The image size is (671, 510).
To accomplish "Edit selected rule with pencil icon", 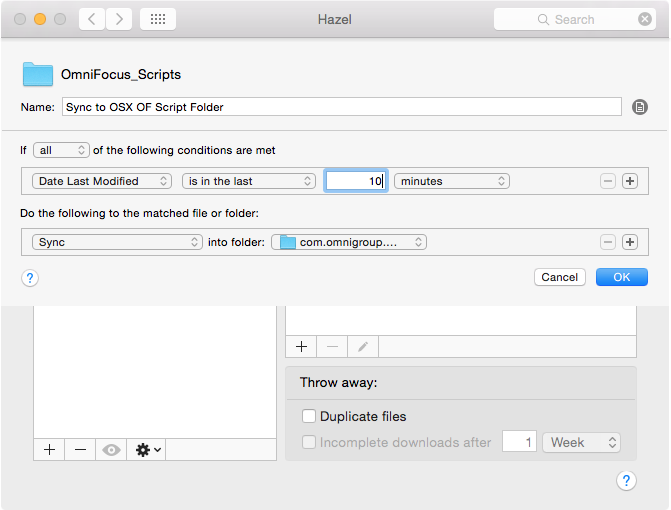I will 363,347.
